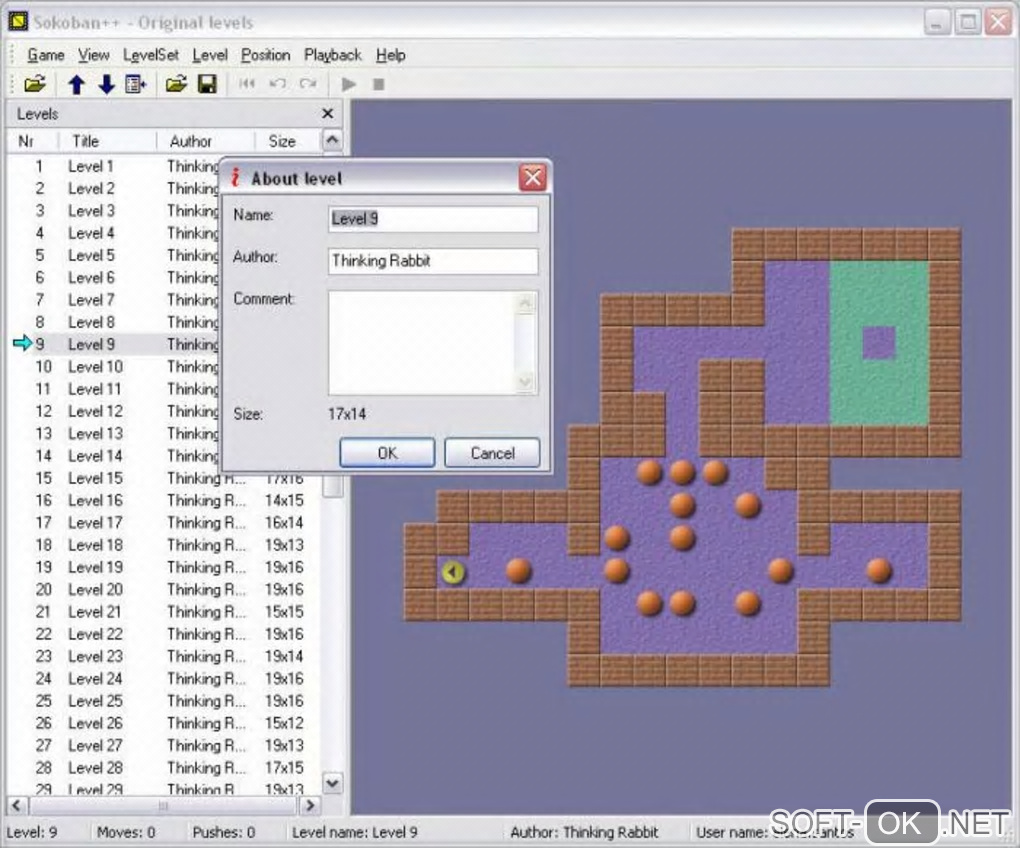Select Level 10 in the list
This screenshot has width=1020, height=848.
95,367
